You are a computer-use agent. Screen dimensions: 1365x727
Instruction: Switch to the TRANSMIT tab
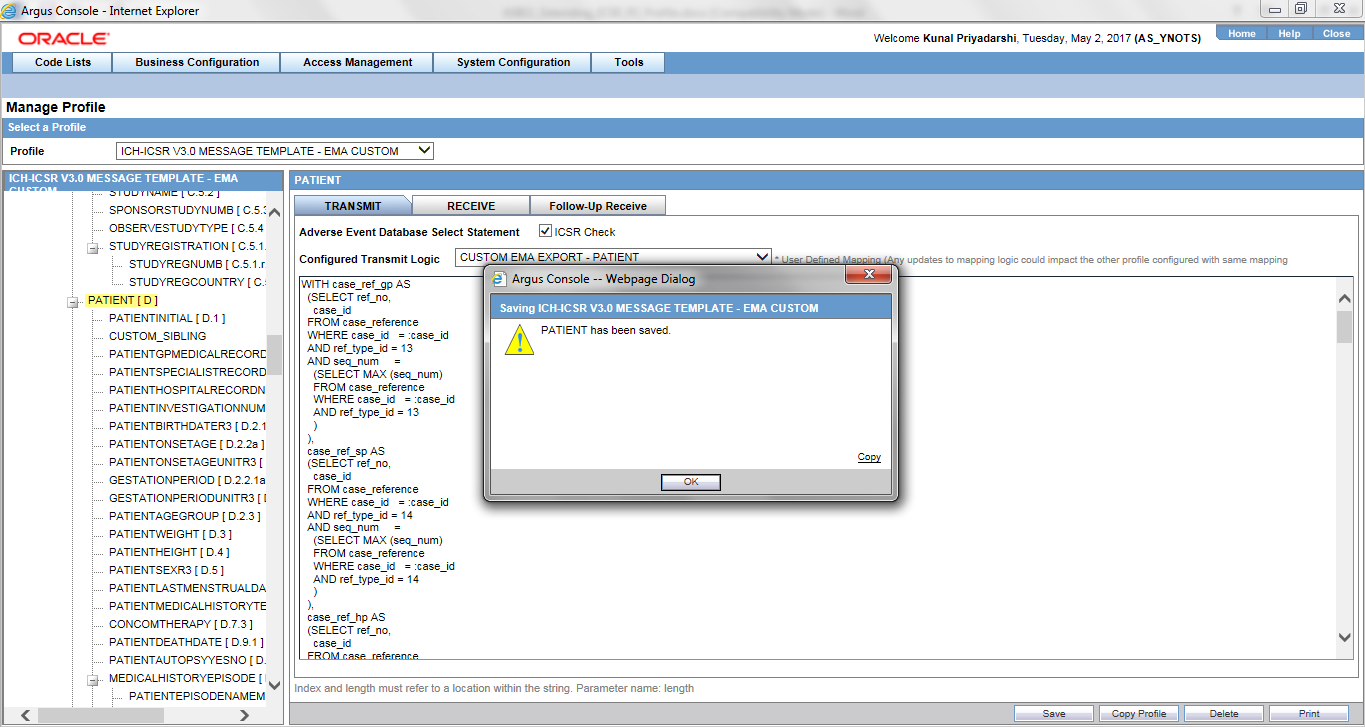click(352, 206)
